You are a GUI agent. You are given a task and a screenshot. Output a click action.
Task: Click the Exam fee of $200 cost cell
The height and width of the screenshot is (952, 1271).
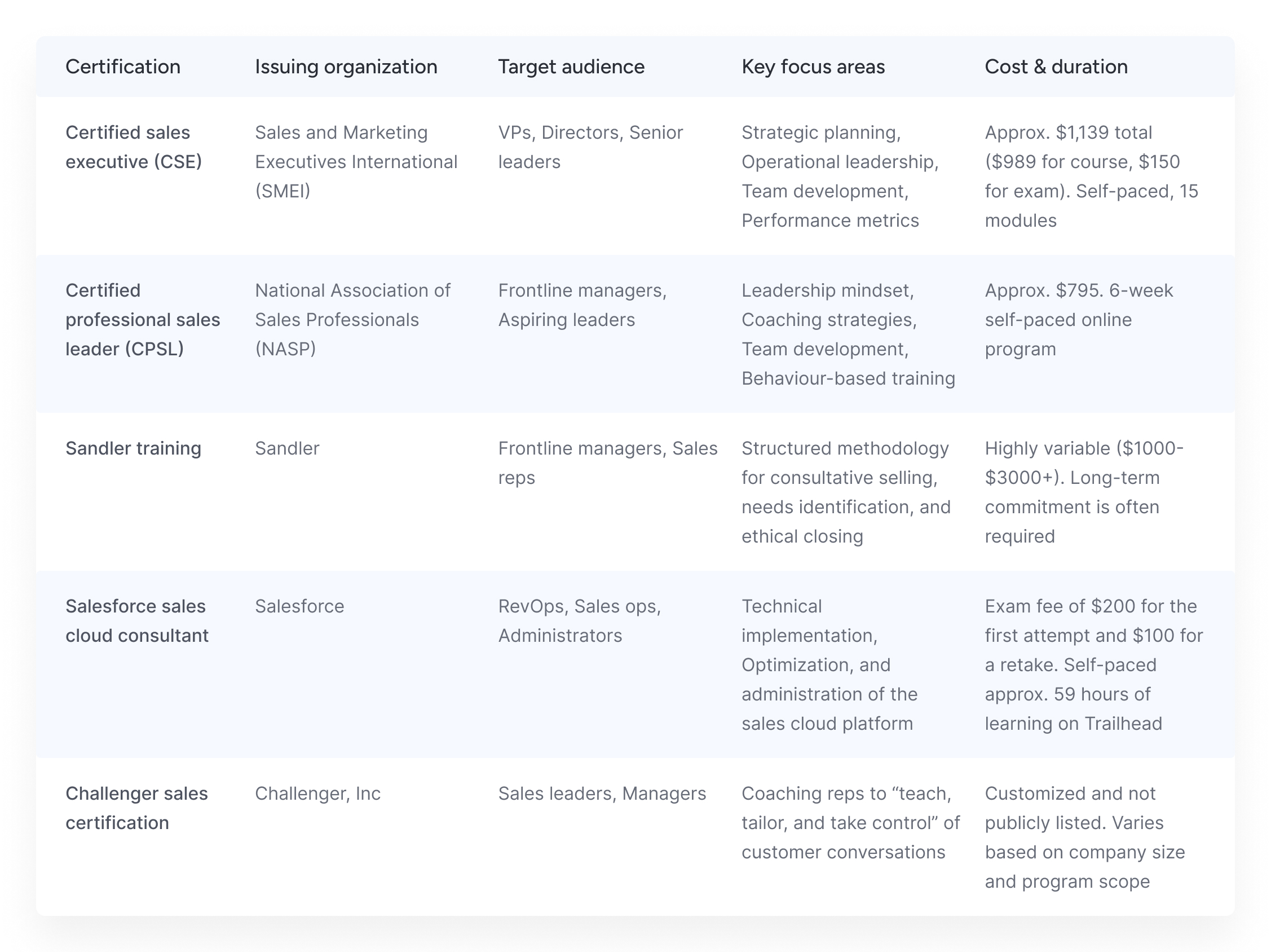(1093, 664)
